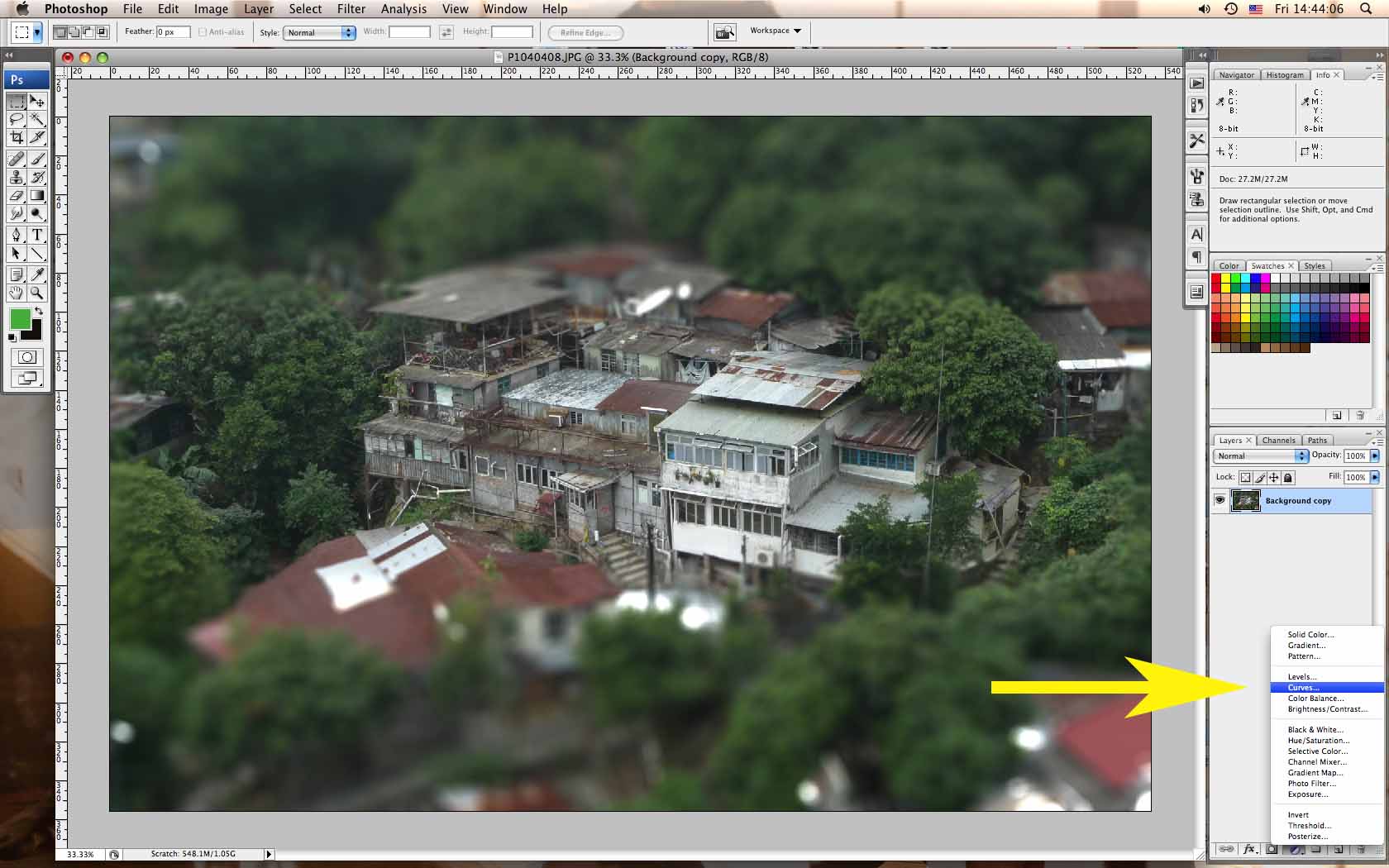Select the Healing Brush tool
1389x868 pixels.
(x=16, y=159)
